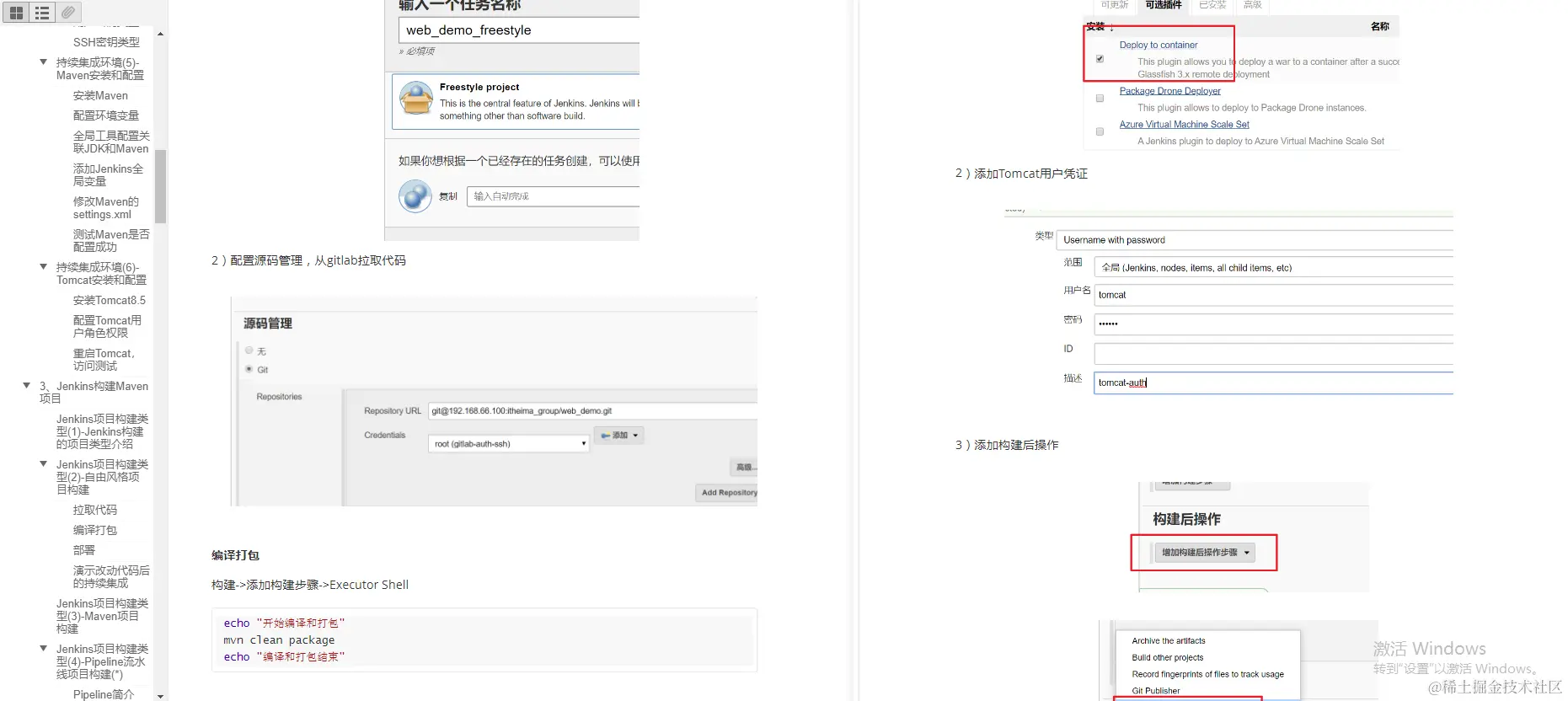The width and height of the screenshot is (1568, 701).
Task: Collapse 持续集成环境(6)-Tomcat安装和配置 section
Action: click(43, 267)
